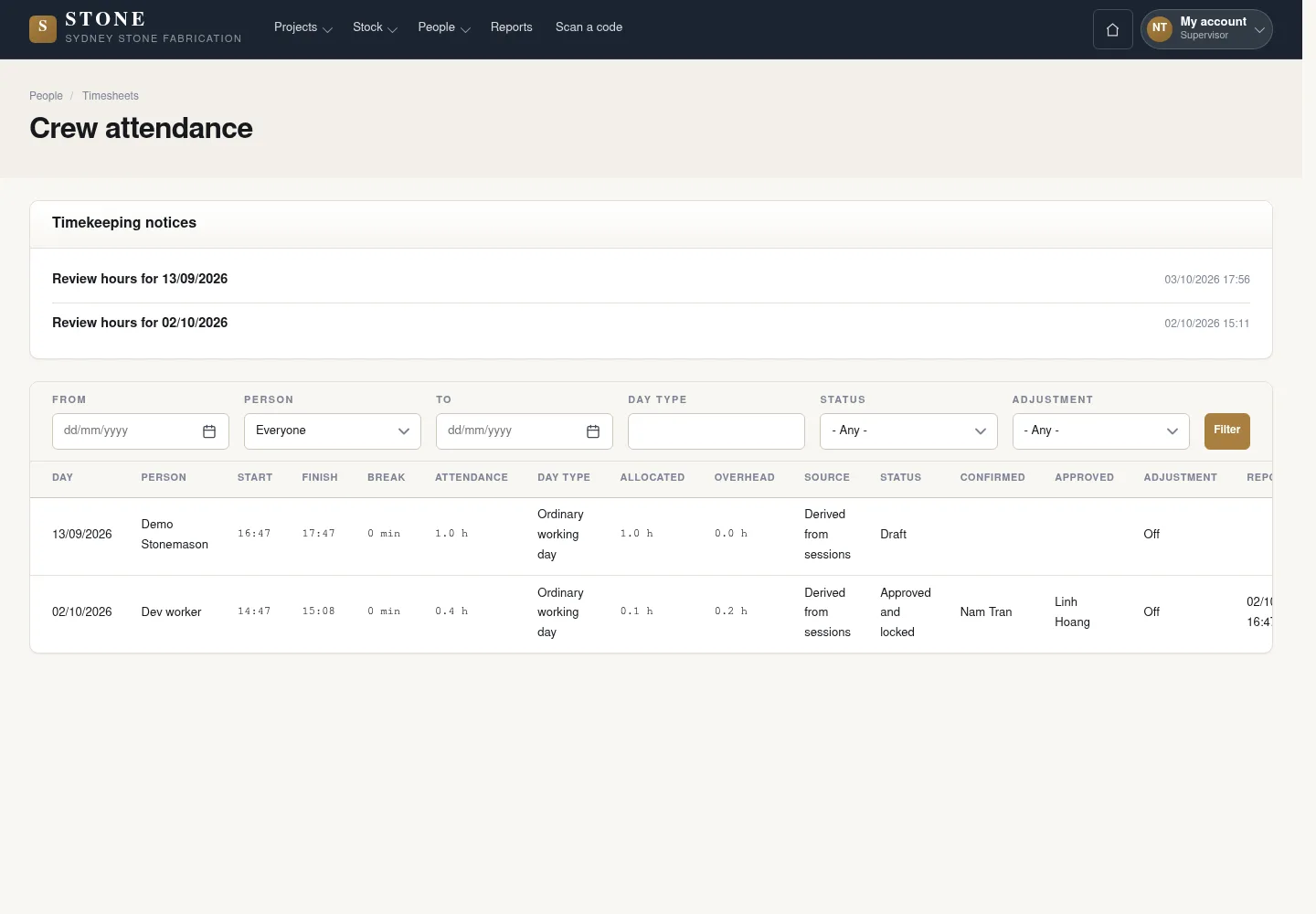Click the Timekeeping notices heading
This screenshot has height=914, width=1316.
click(x=124, y=223)
